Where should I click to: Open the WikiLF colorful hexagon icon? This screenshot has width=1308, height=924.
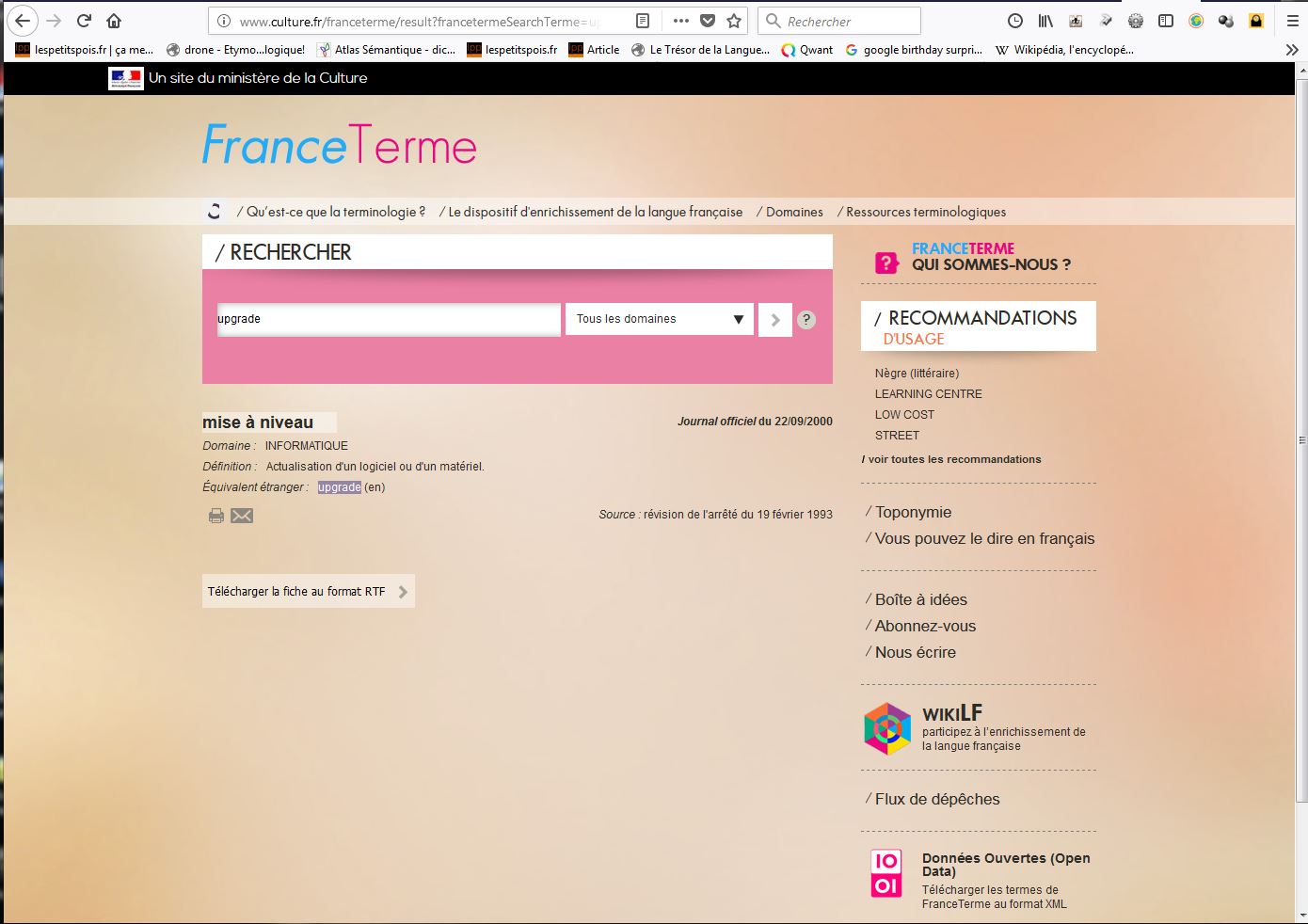tap(887, 728)
